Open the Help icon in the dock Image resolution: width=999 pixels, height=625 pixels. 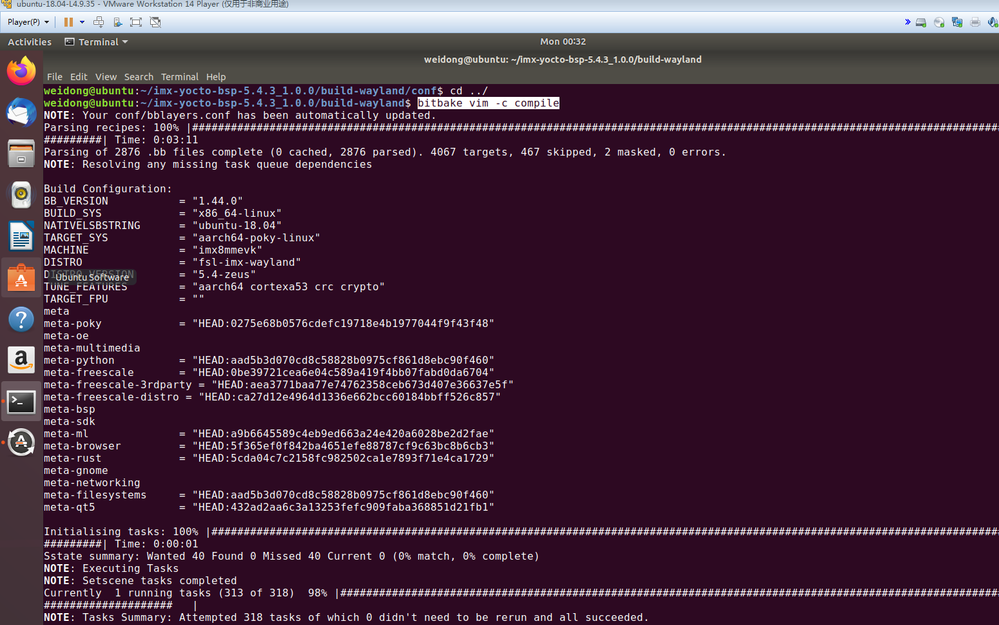pyautogui.click(x=21, y=319)
